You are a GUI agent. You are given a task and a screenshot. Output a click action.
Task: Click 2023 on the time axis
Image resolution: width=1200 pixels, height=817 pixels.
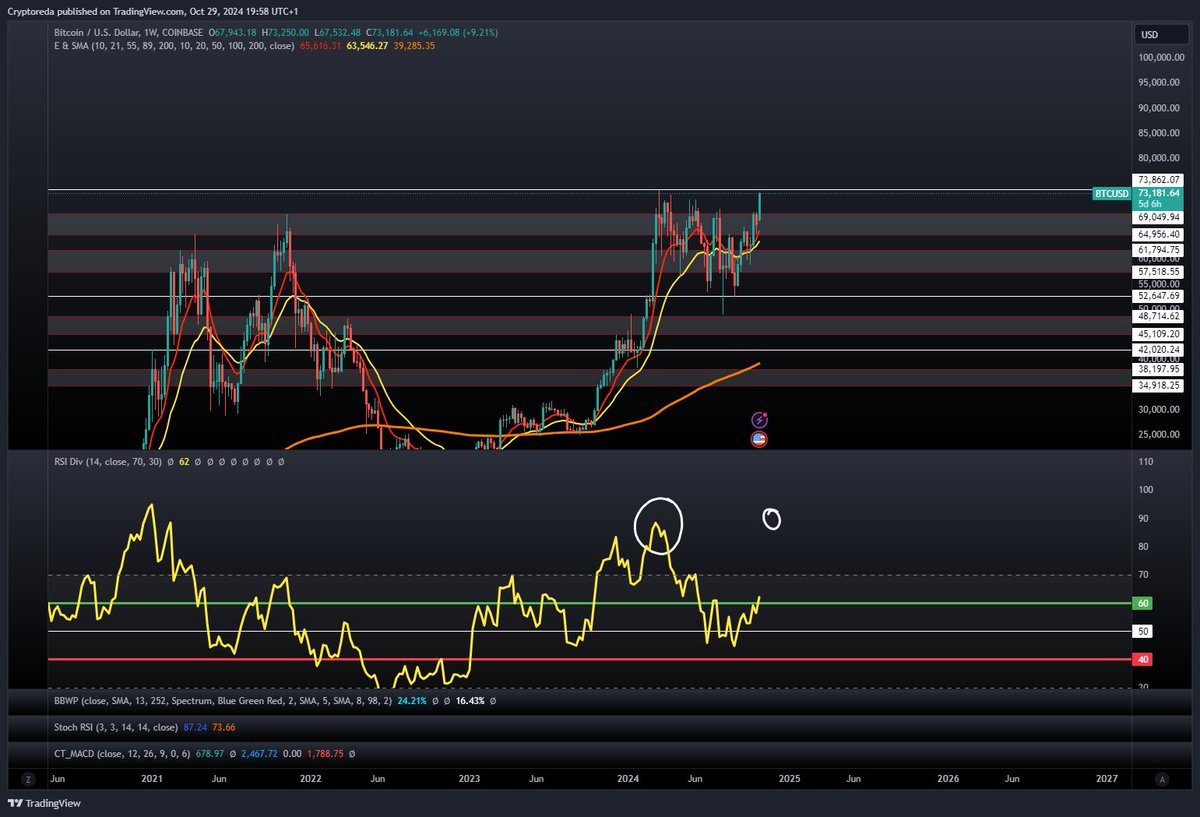coord(470,777)
